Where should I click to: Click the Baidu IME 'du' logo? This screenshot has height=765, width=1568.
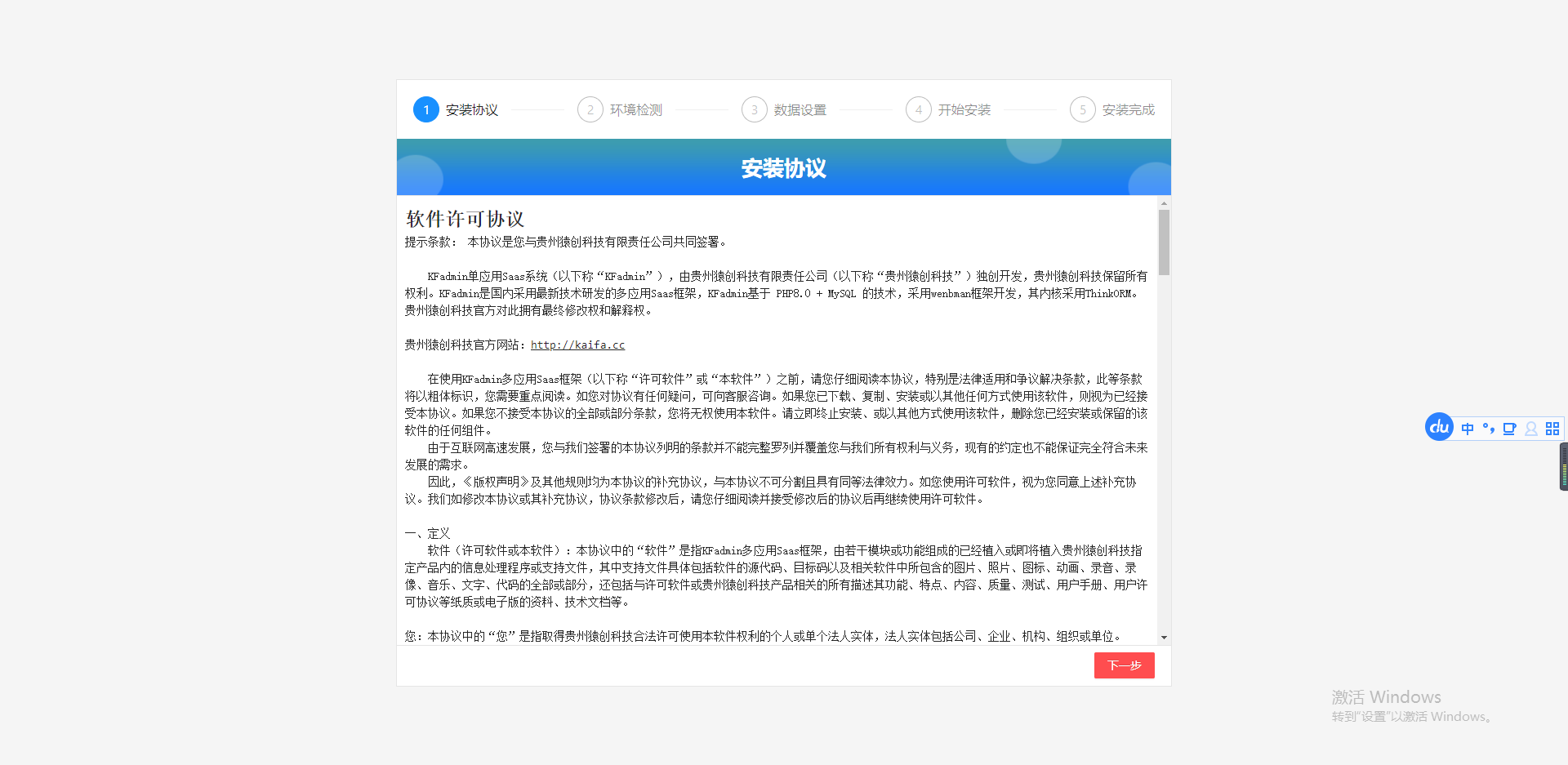click(1439, 427)
